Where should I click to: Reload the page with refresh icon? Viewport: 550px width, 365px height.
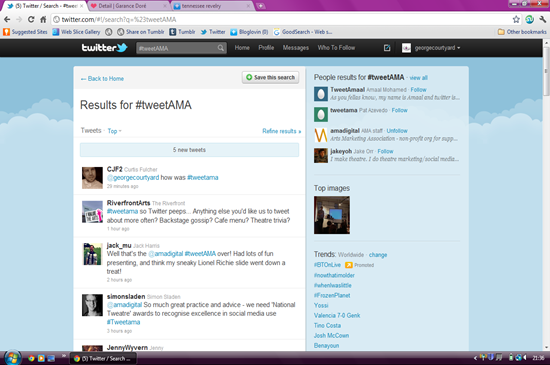coord(31,19)
